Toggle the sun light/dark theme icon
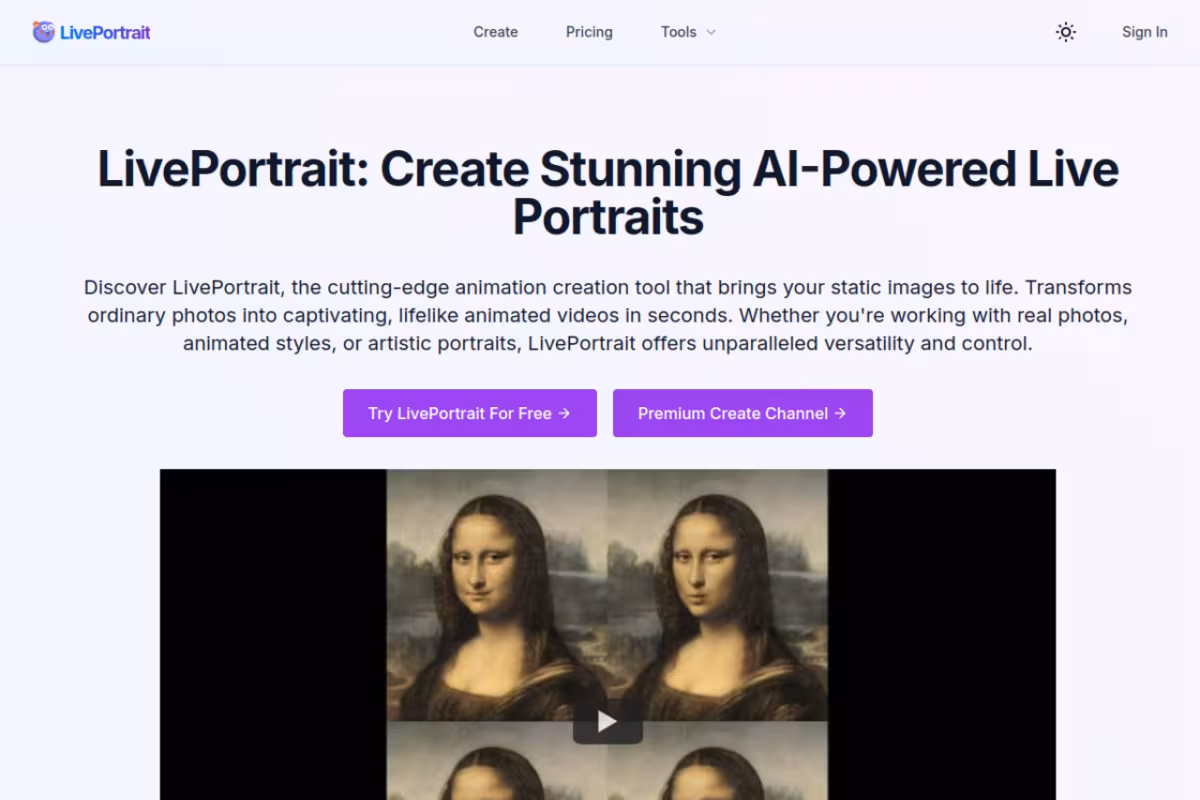Image resolution: width=1200 pixels, height=800 pixels. (x=1066, y=32)
